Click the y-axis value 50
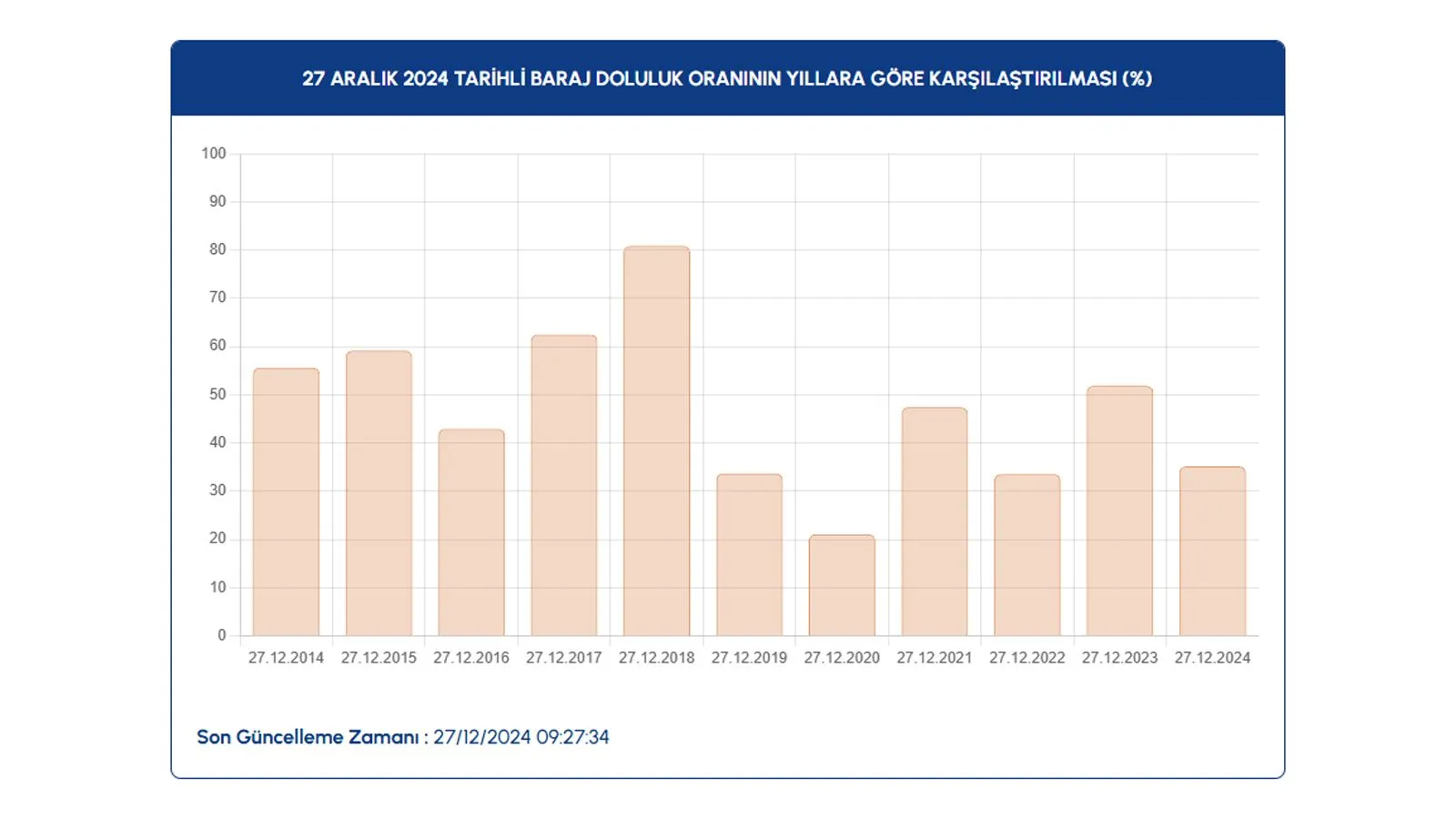The image size is (1456, 819). point(217,394)
